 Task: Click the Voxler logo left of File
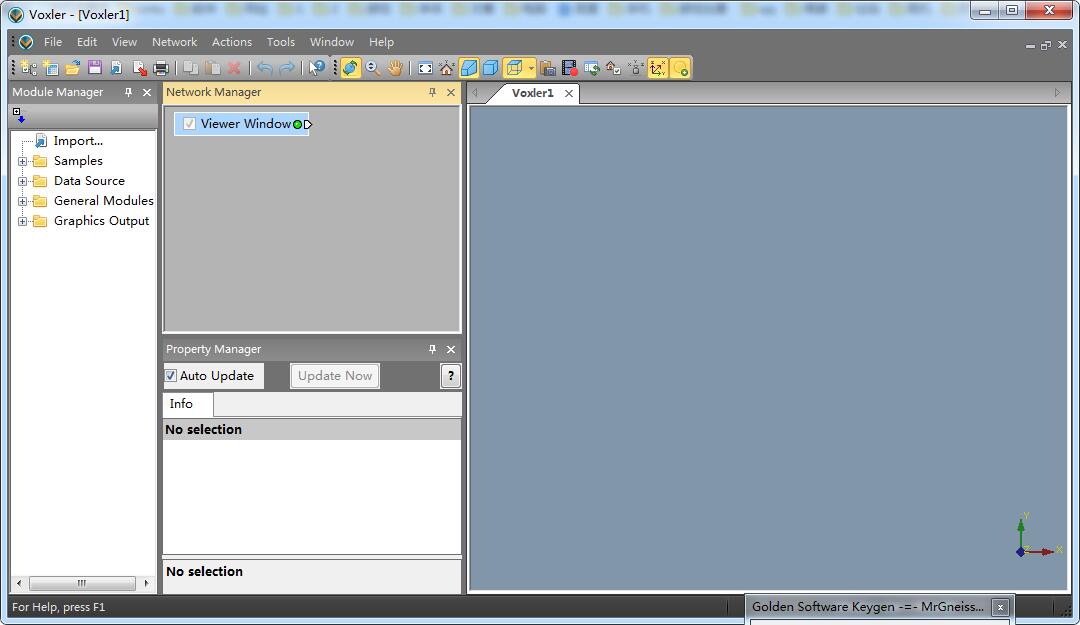[x=26, y=42]
